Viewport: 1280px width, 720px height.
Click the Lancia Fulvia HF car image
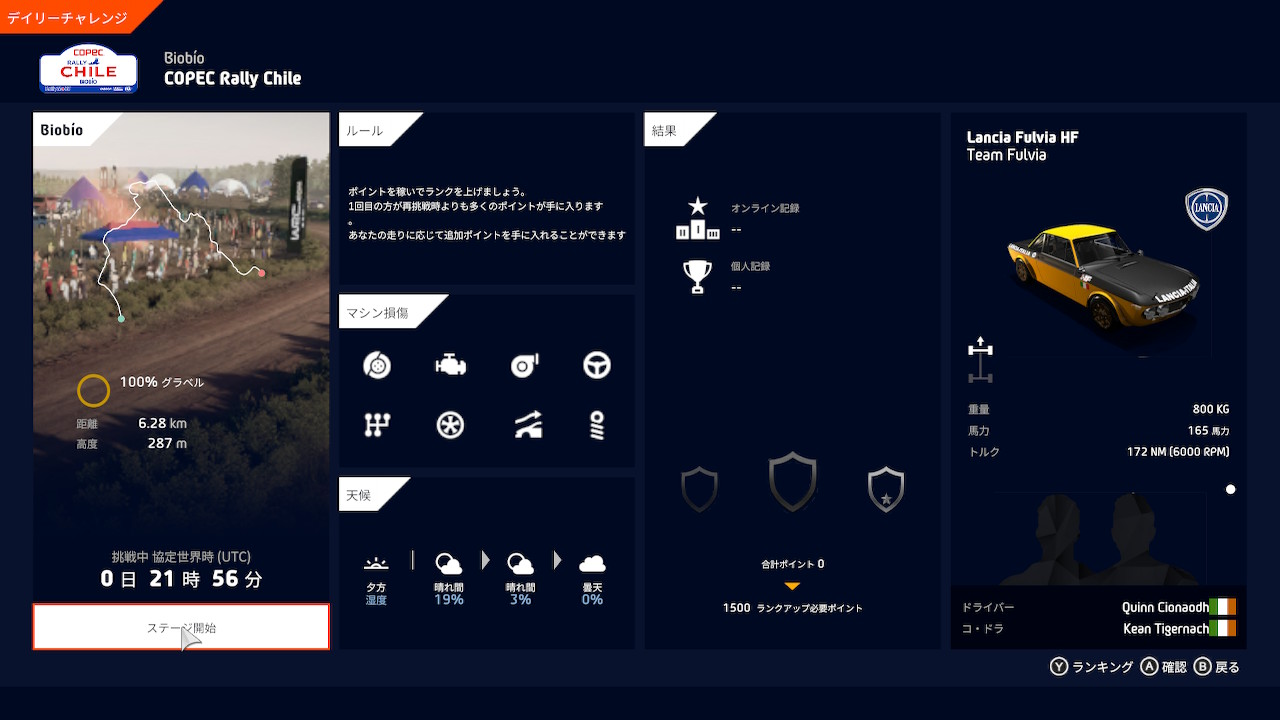tap(1100, 275)
